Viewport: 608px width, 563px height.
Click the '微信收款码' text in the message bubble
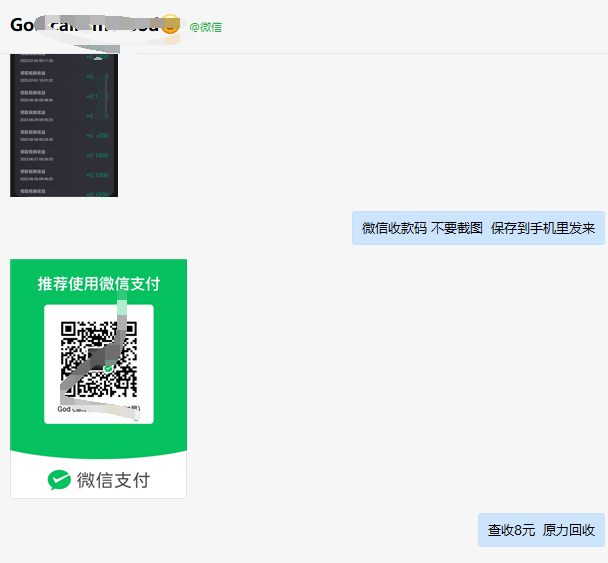[x=393, y=228]
